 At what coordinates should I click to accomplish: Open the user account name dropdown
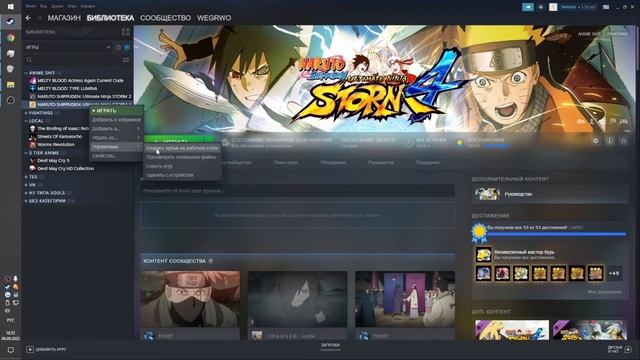coord(578,7)
